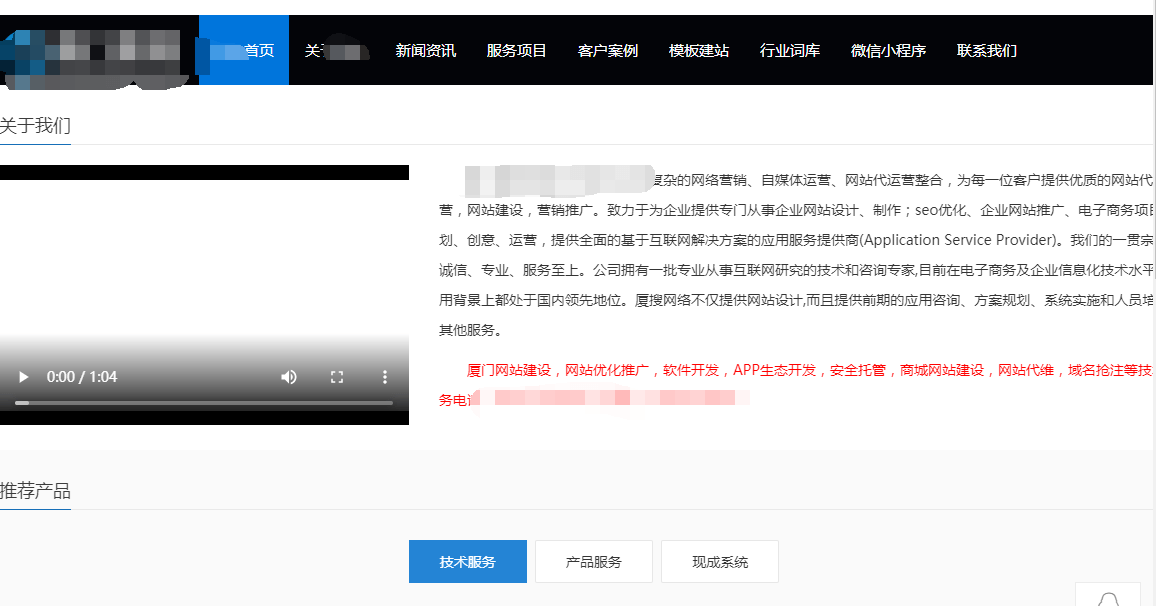Click the red 厦门网站建设 service text

[508, 370]
